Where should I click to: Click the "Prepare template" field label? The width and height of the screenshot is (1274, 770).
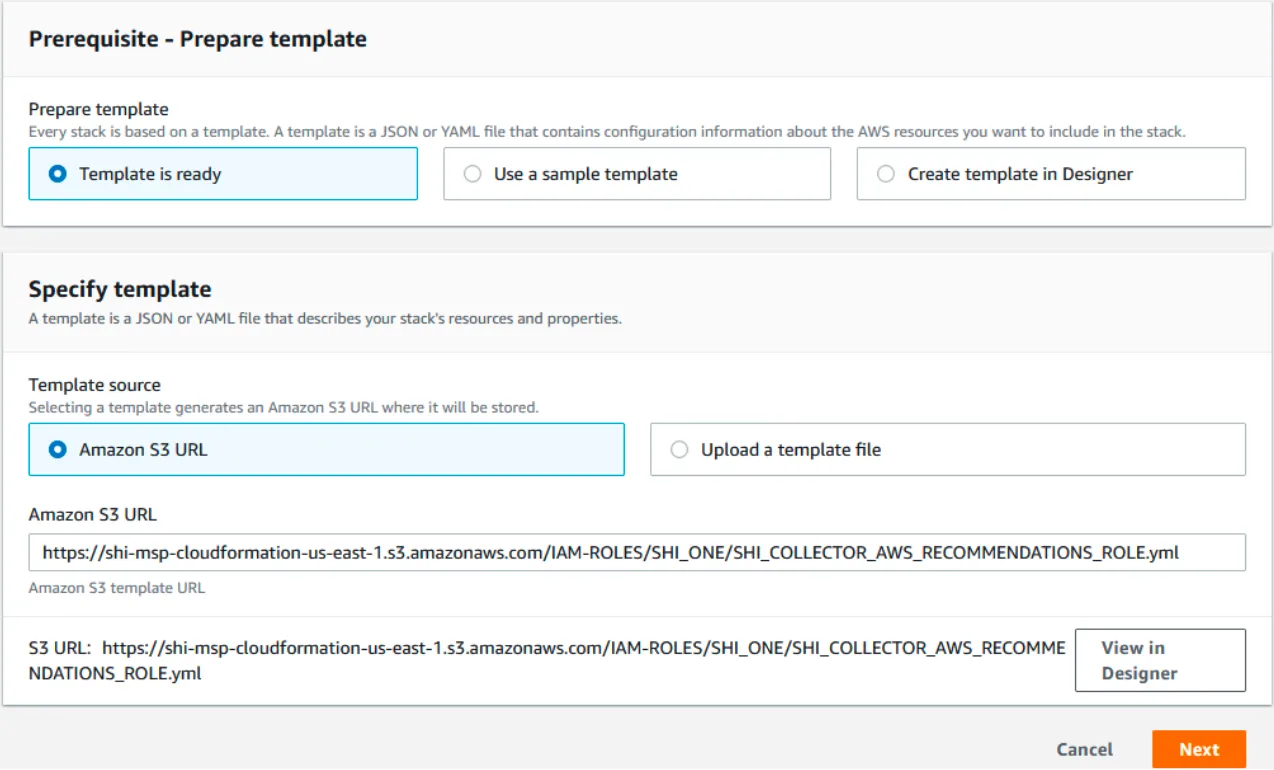(x=98, y=109)
